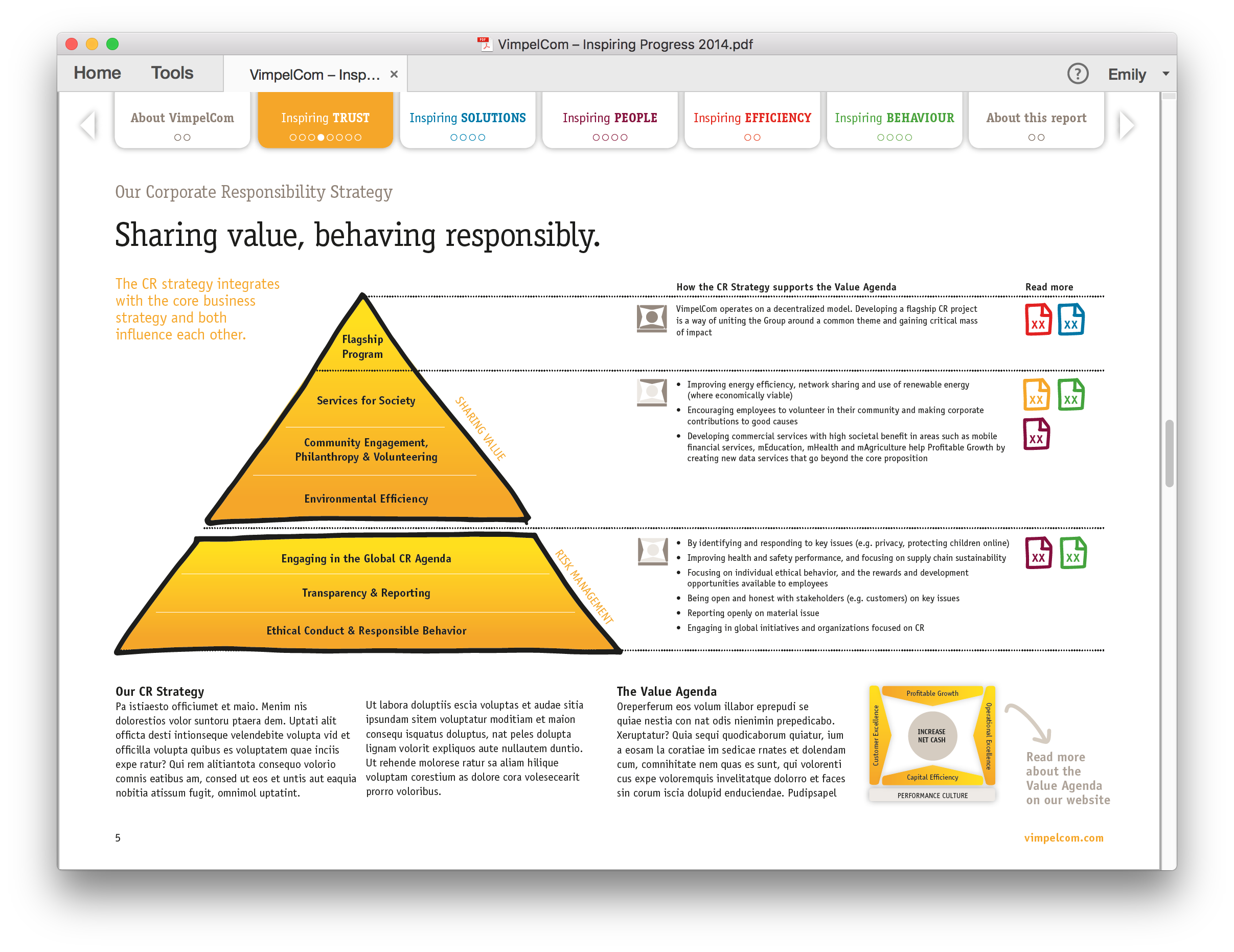Open the Inspiring PEOPLE section tab
1234x952 pixels.
[x=610, y=121]
